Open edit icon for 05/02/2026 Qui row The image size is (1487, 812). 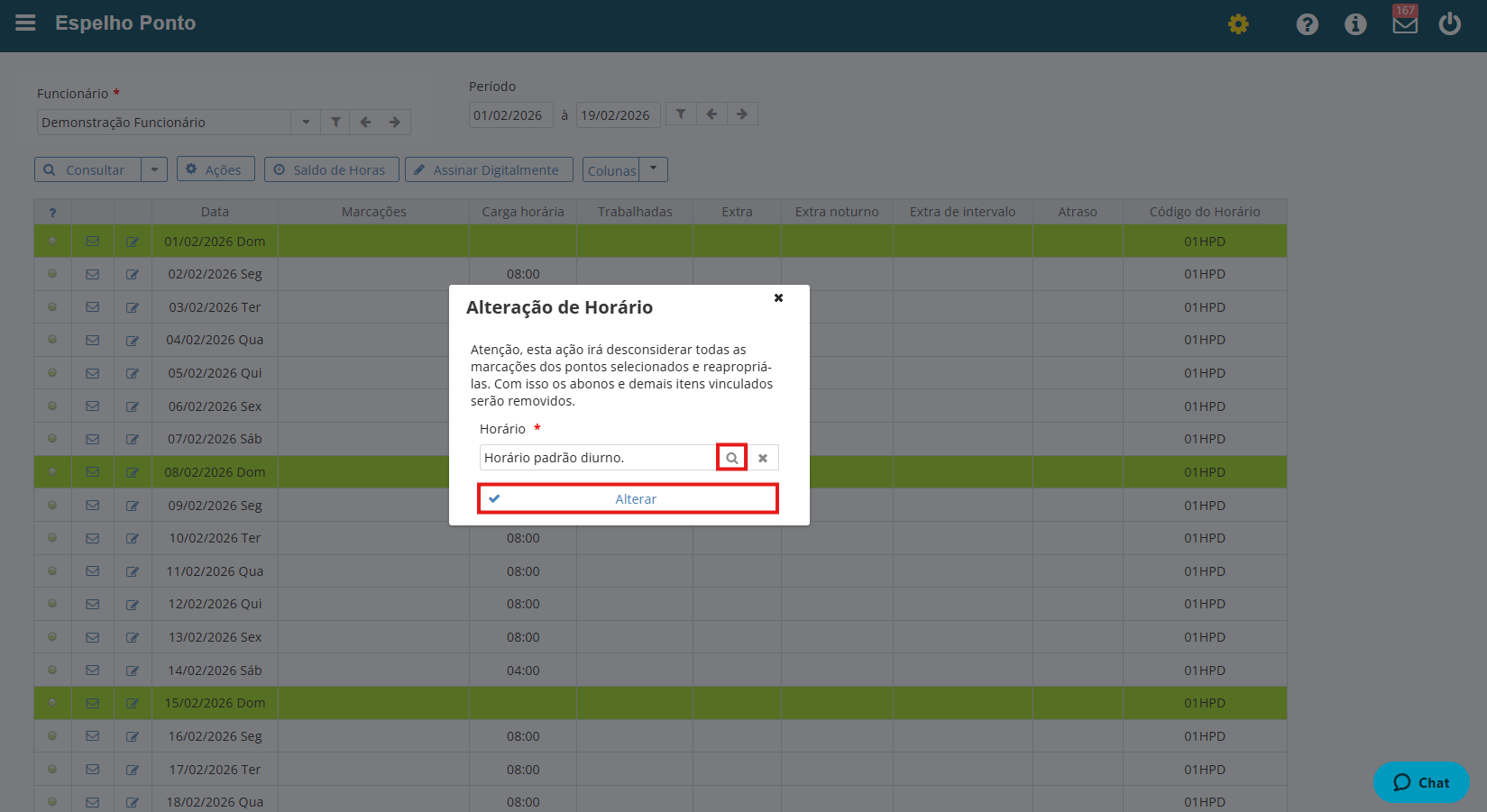coord(133,374)
